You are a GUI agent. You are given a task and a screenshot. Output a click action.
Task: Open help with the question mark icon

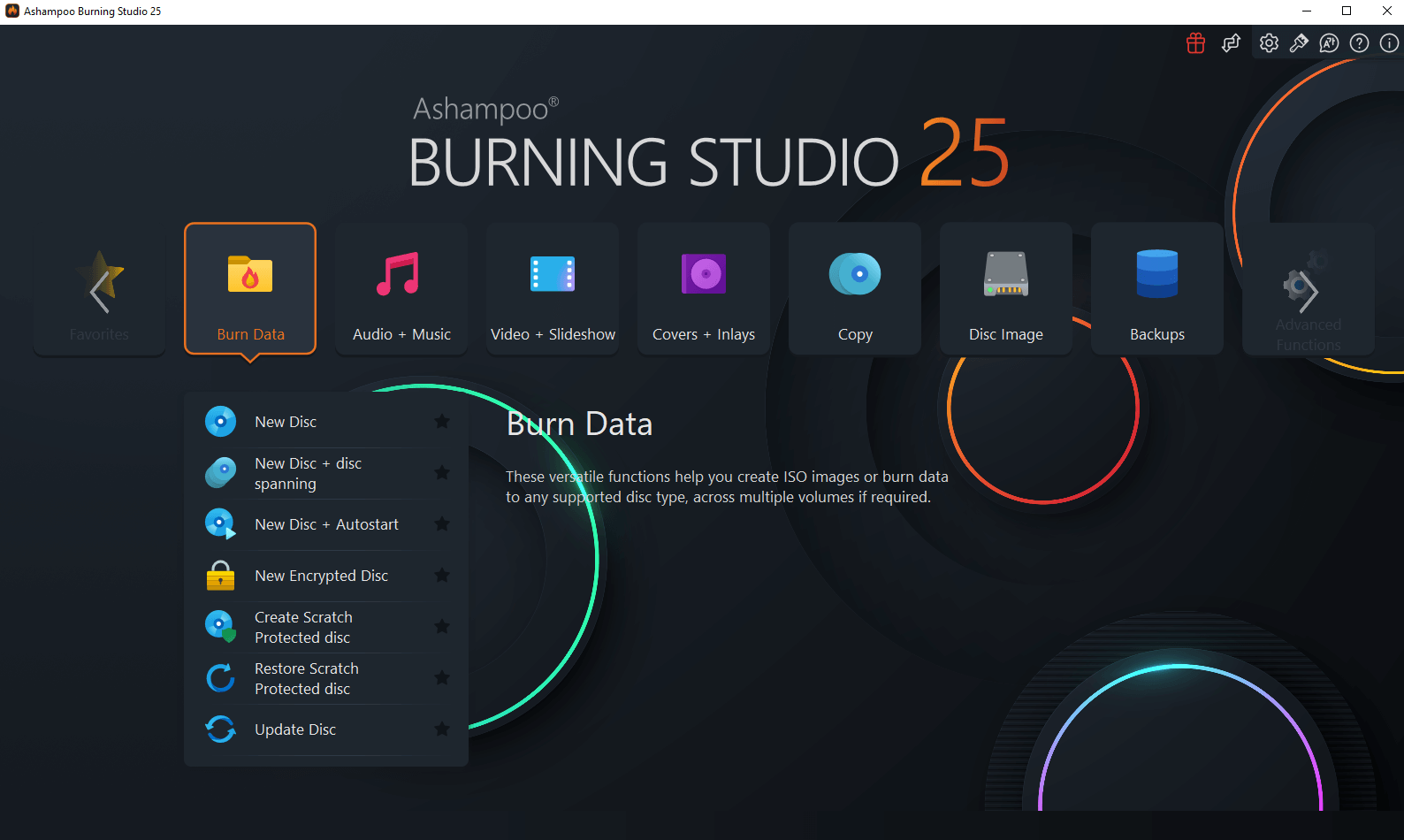[1359, 43]
